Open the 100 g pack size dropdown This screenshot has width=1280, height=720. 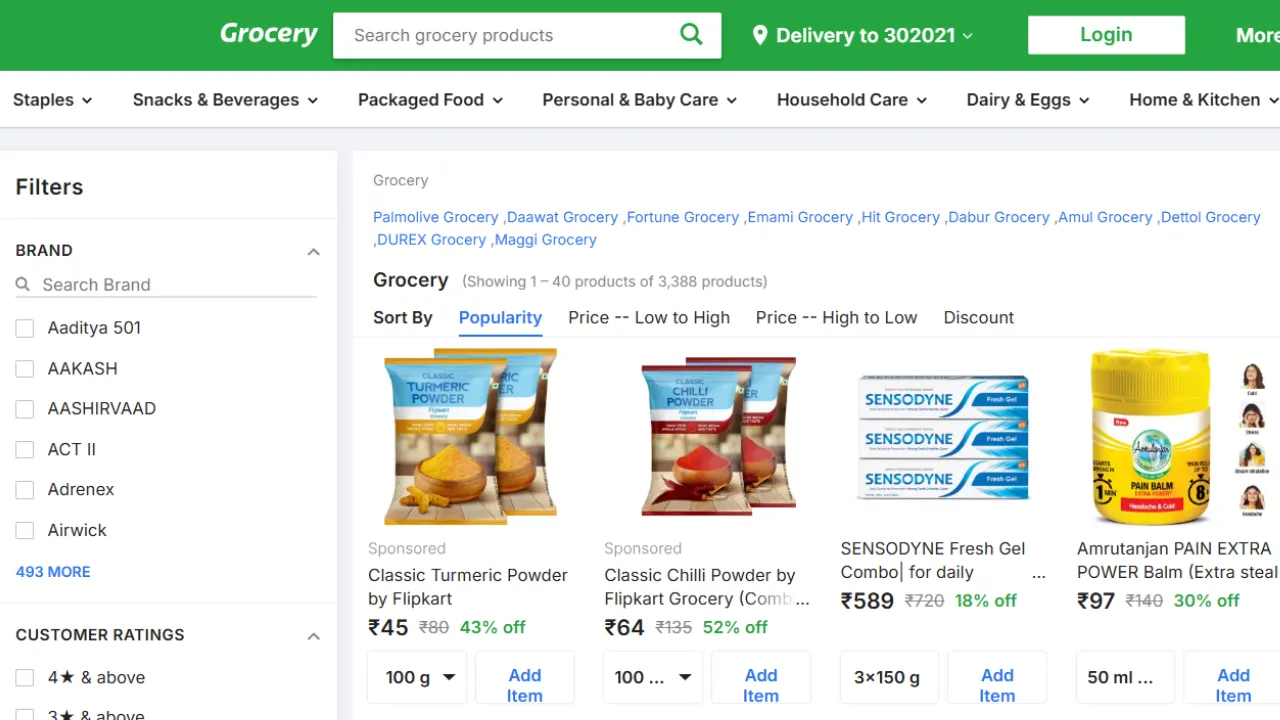click(417, 677)
